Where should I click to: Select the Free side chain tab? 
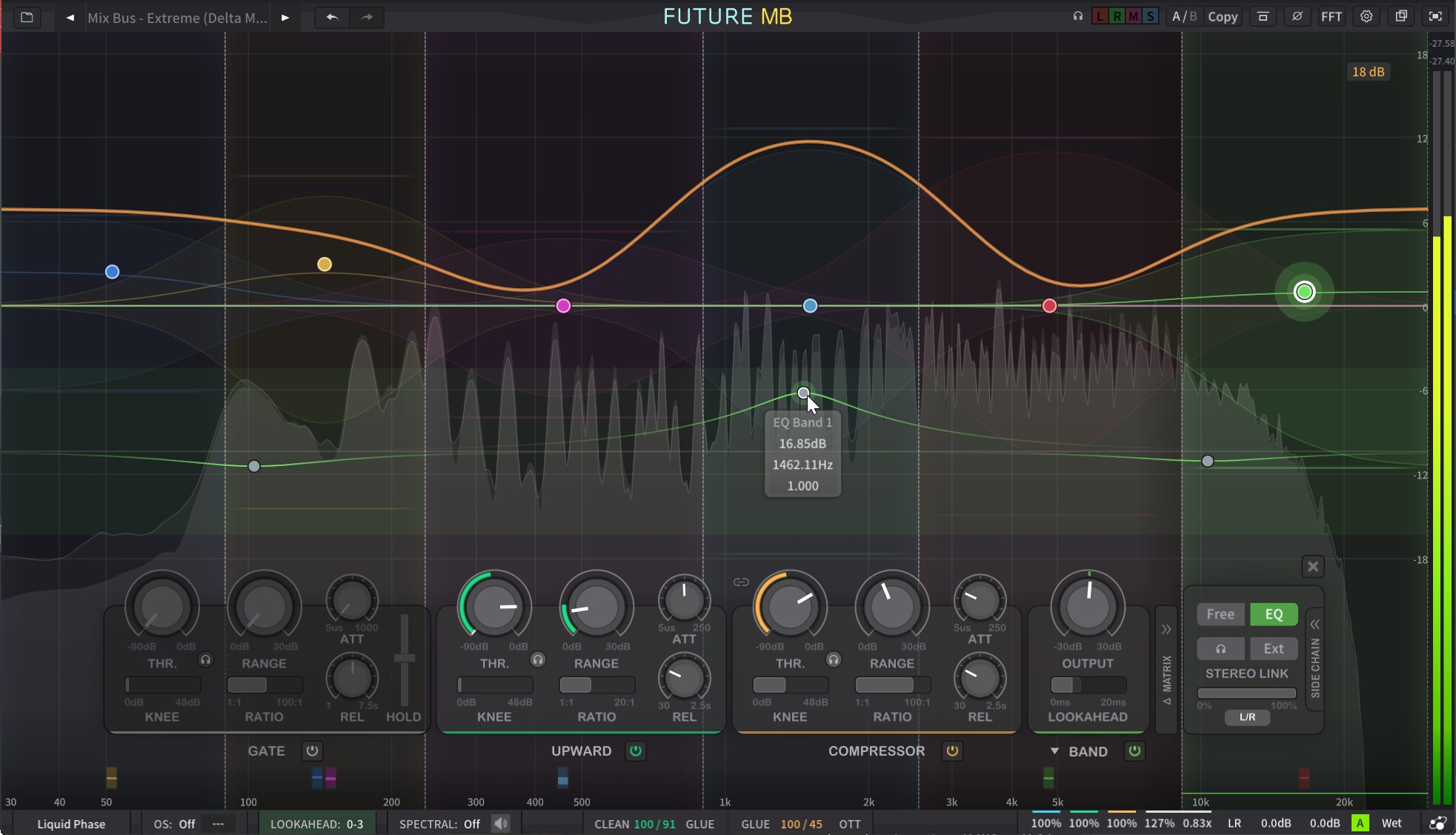(1220, 614)
